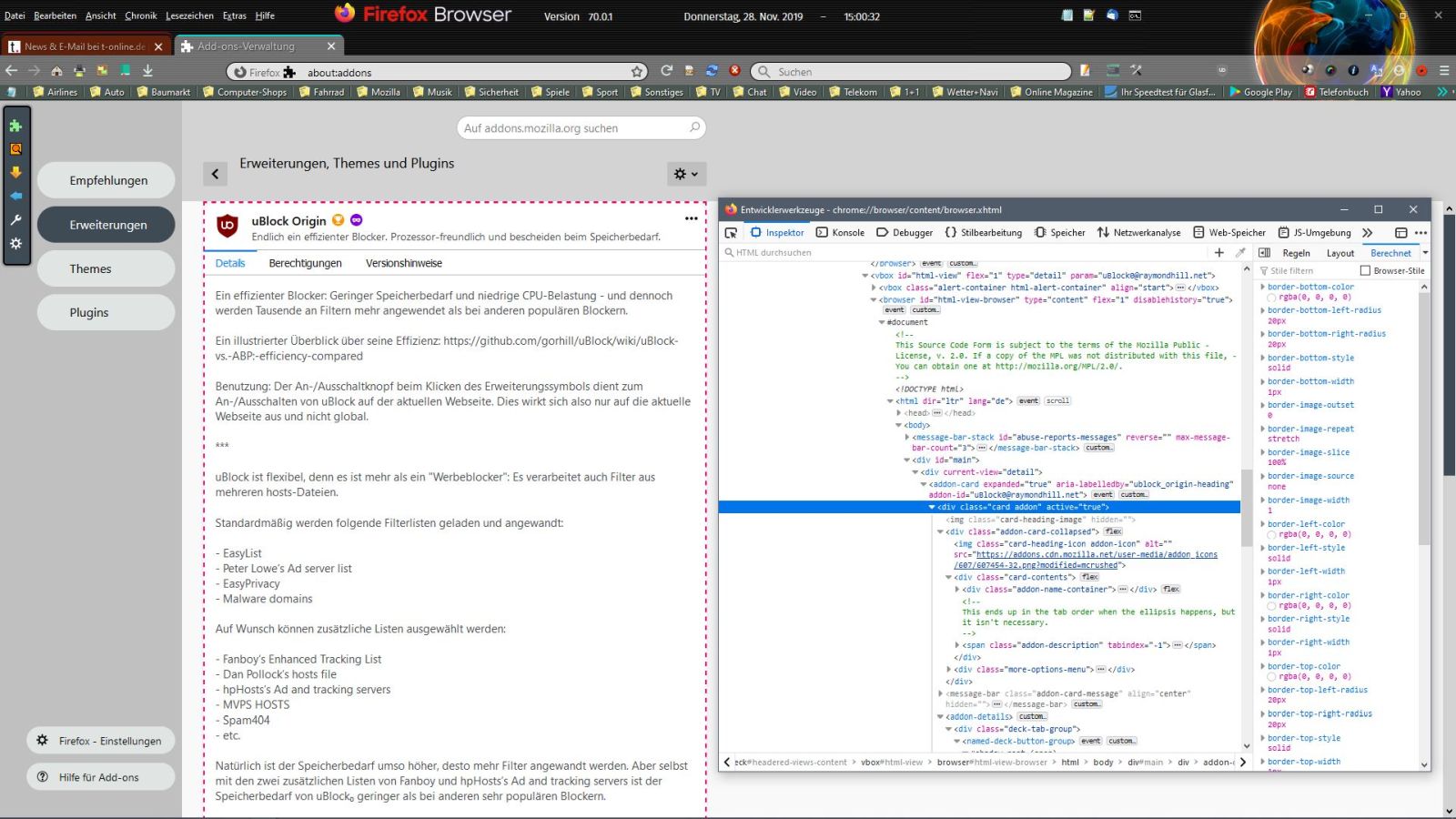Select Themes in the add-ons sidebar
Screen dimensions: 1456x819
[x=106, y=269]
